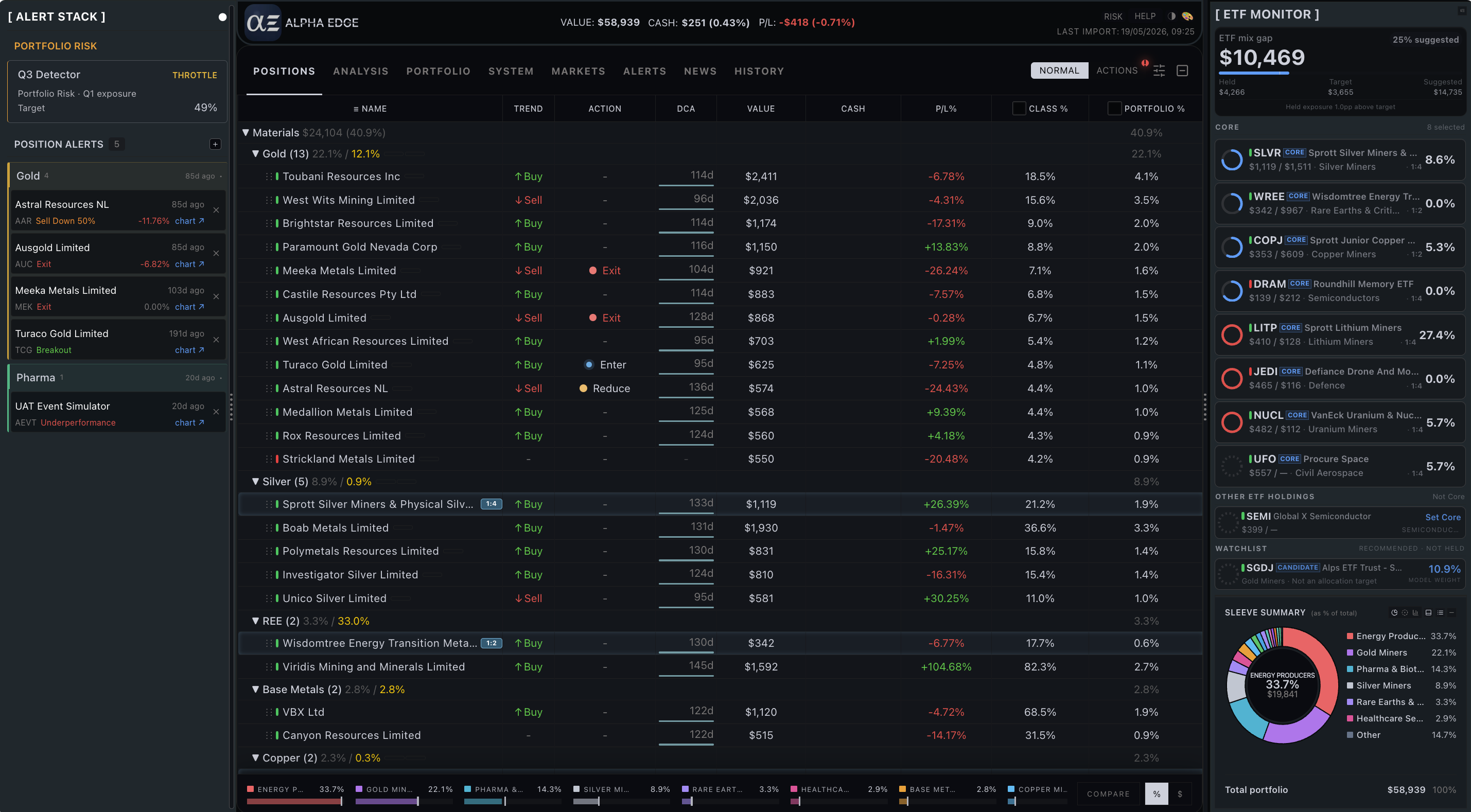The height and width of the screenshot is (812, 1471).
Task: Collapse the Pharma alert group header
Action: [117, 378]
